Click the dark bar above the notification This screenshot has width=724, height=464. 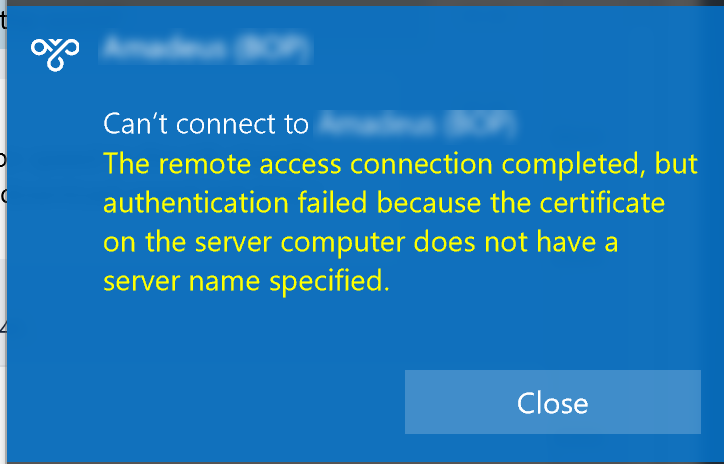(362, 3)
